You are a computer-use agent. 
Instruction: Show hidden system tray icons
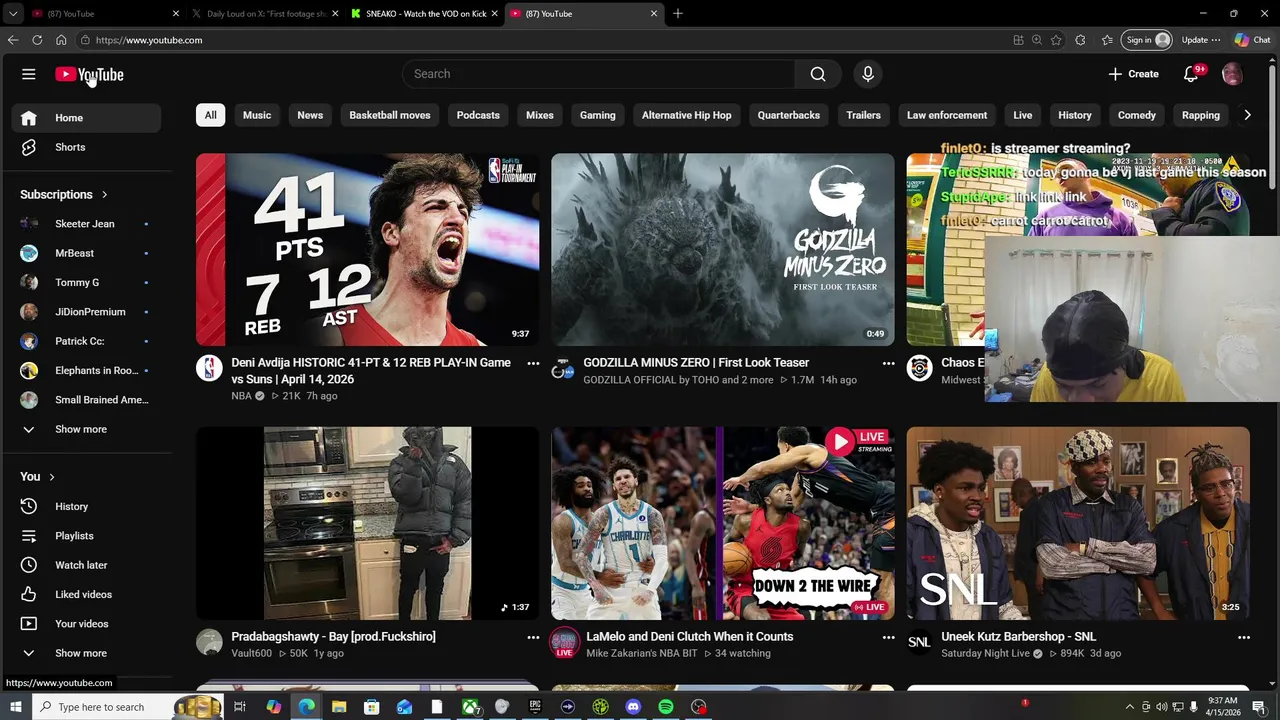[x=1130, y=707]
